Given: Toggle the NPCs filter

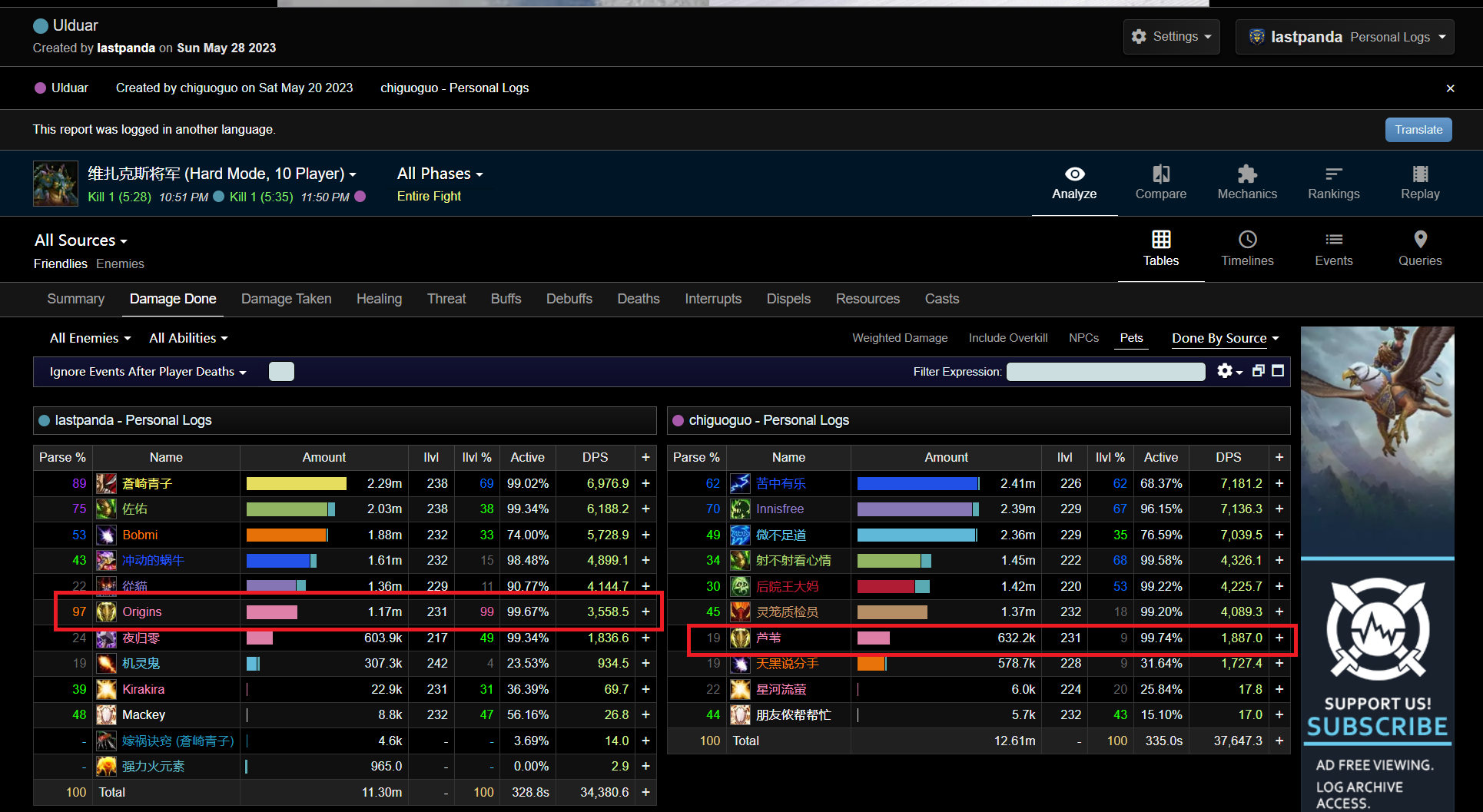Looking at the screenshot, I should coord(1083,338).
